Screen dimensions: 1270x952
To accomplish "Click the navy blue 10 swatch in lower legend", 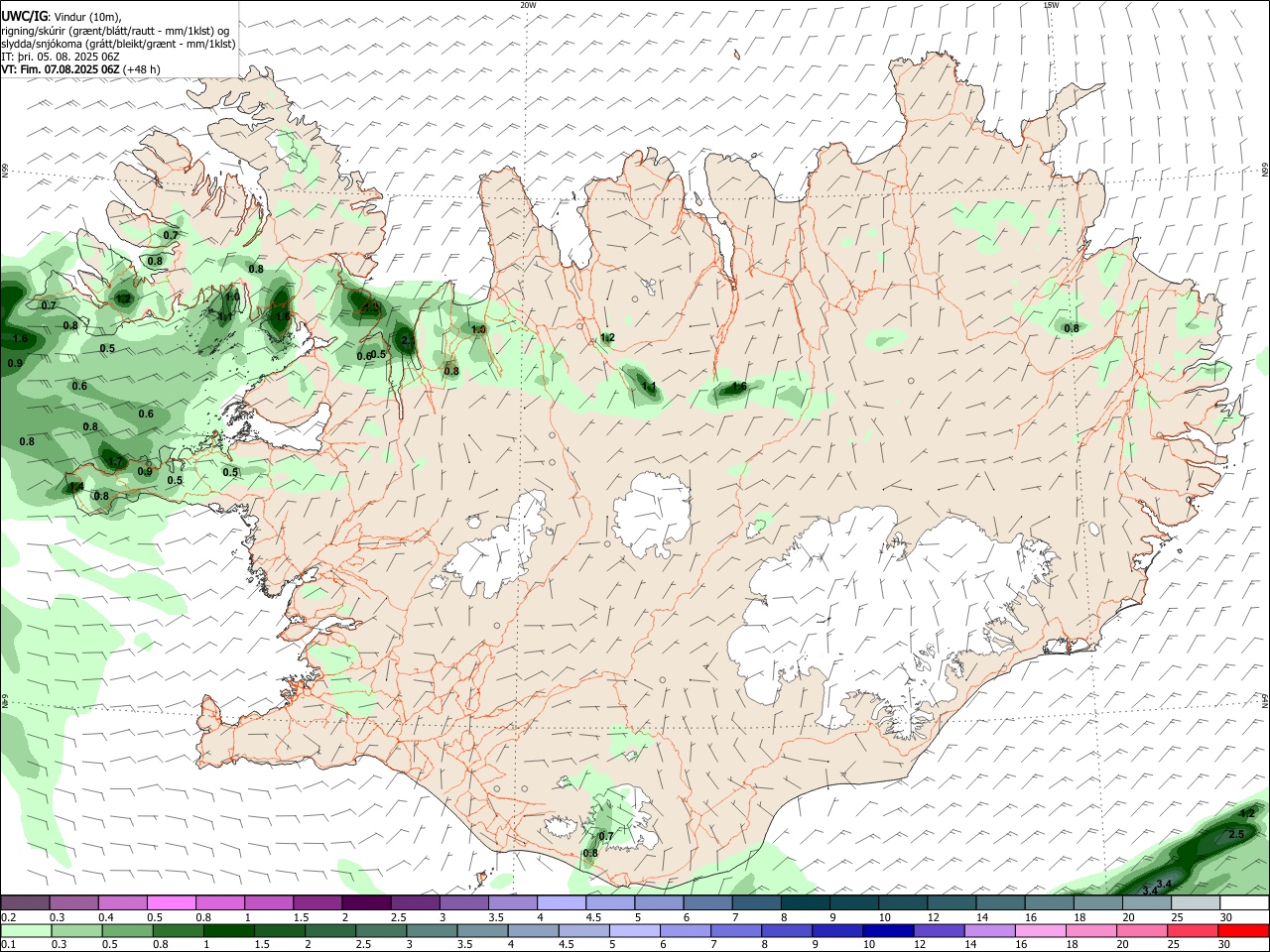I will [x=889, y=930].
